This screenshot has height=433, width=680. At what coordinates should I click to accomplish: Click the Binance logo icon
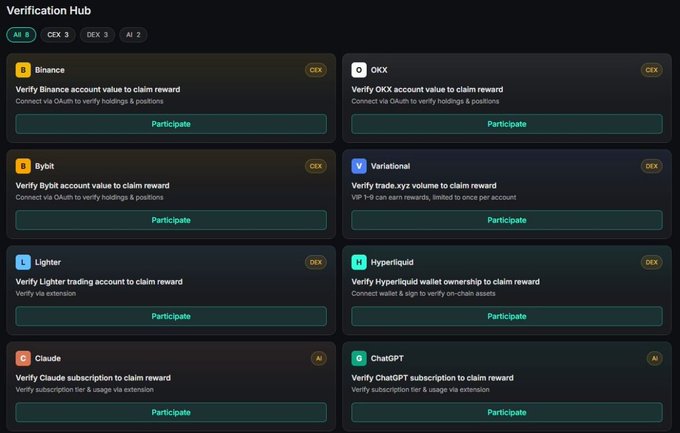coord(23,70)
